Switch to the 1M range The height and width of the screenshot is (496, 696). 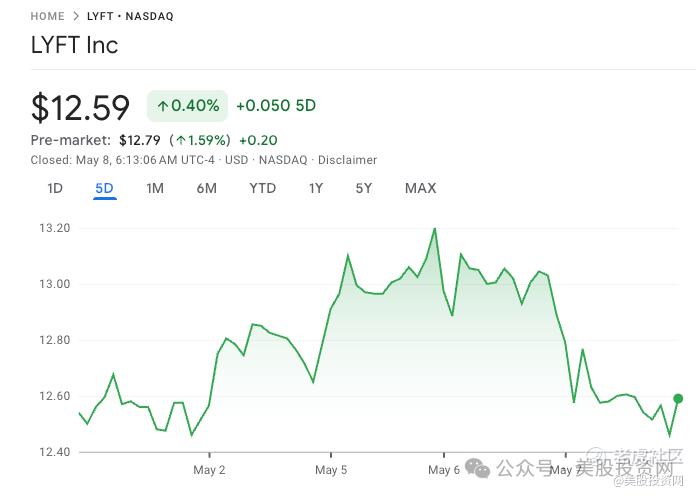(155, 188)
